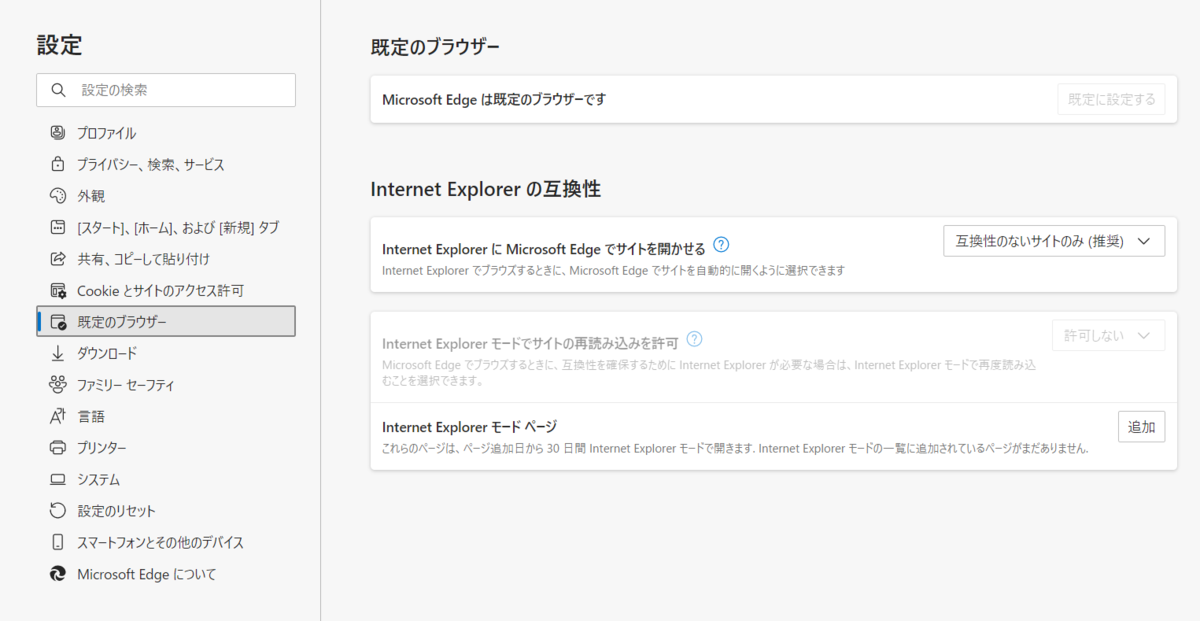
Task: Go to プライバシー、検索、サービス settings
Action: point(166,164)
